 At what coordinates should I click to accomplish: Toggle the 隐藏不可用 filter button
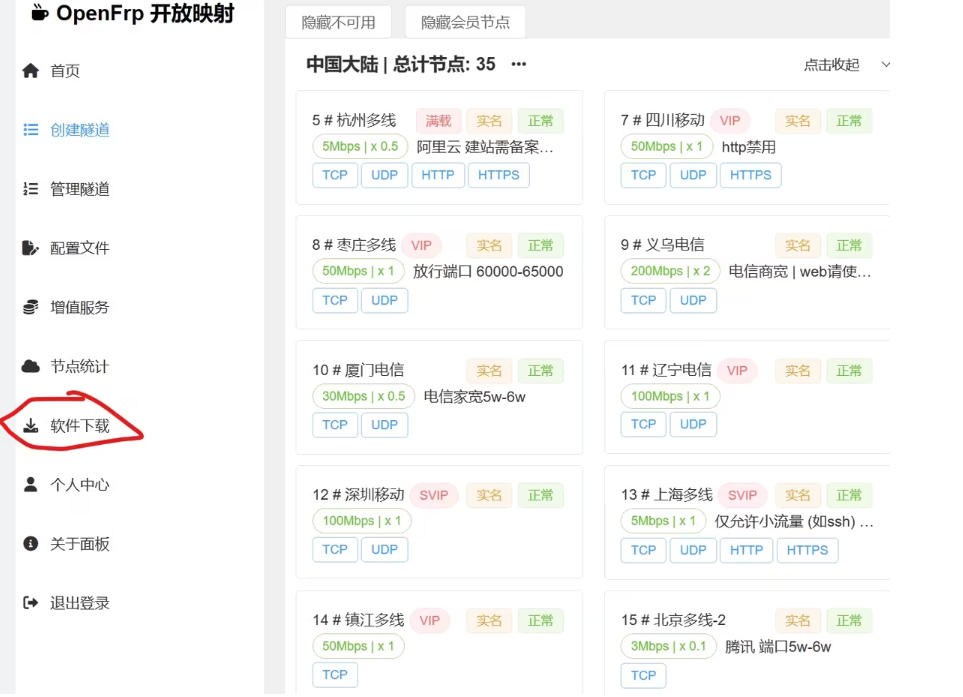point(338,23)
